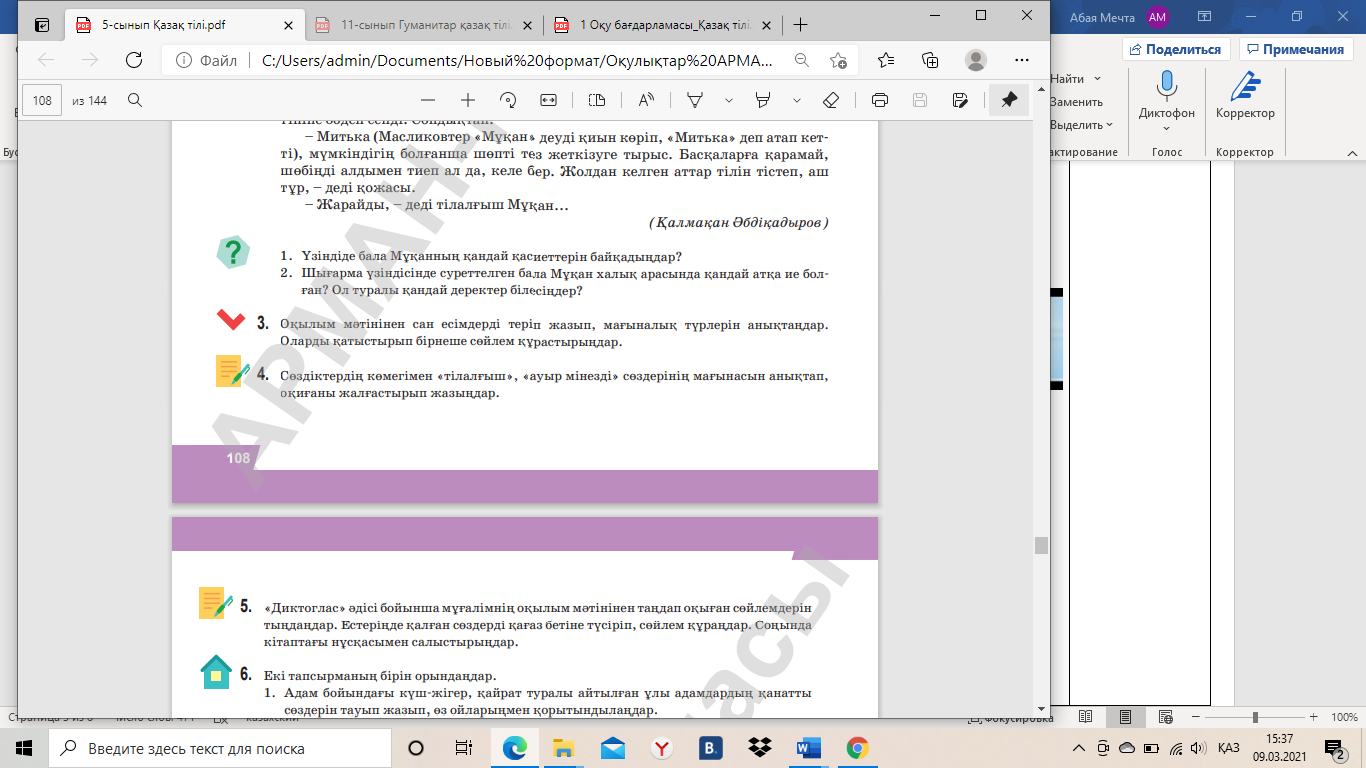Open Yandex Browser from the taskbar
This screenshot has height=768, width=1366.
(x=662, y=748)
